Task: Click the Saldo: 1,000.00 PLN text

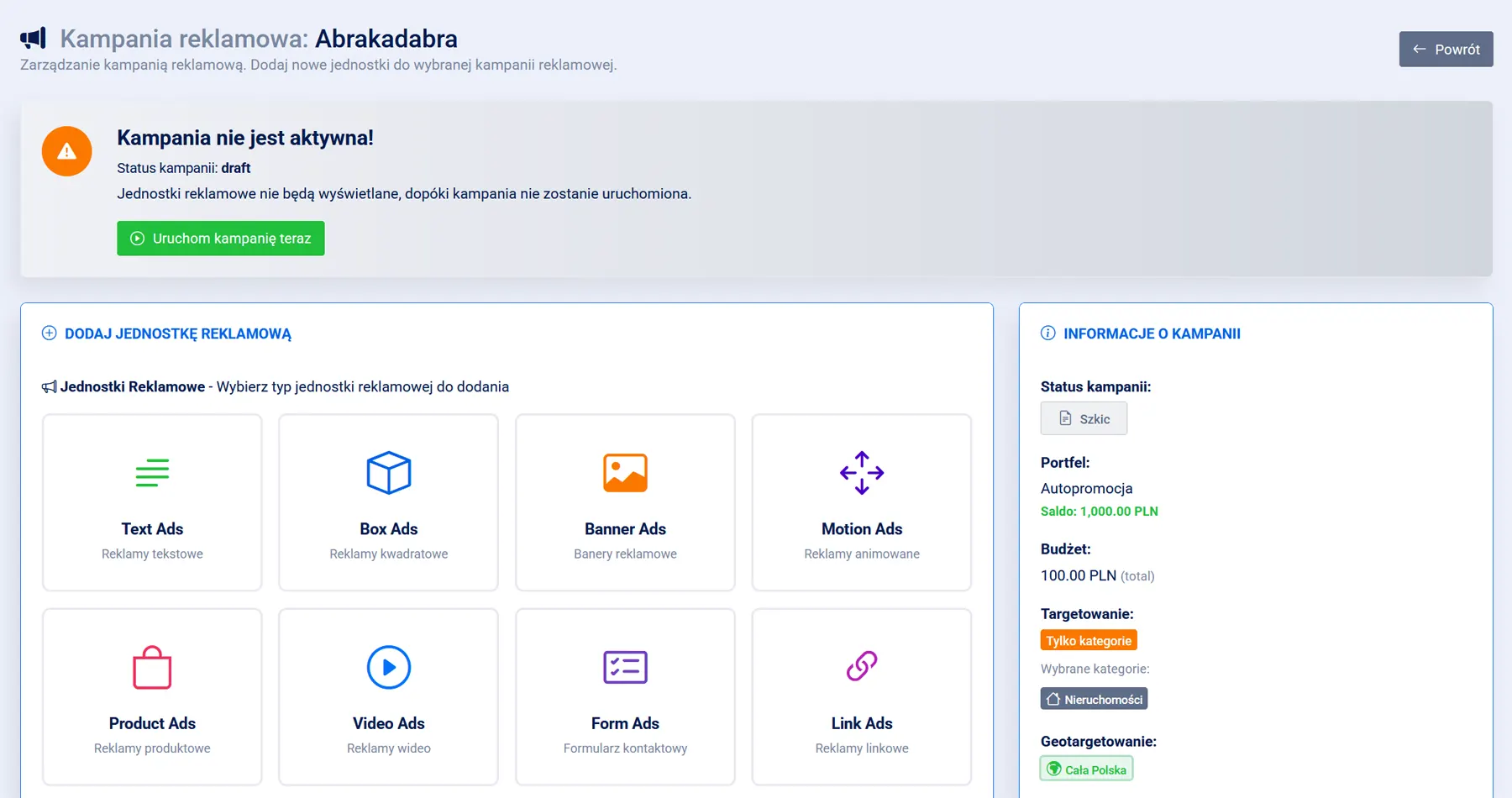Action: pos(1100,511)
